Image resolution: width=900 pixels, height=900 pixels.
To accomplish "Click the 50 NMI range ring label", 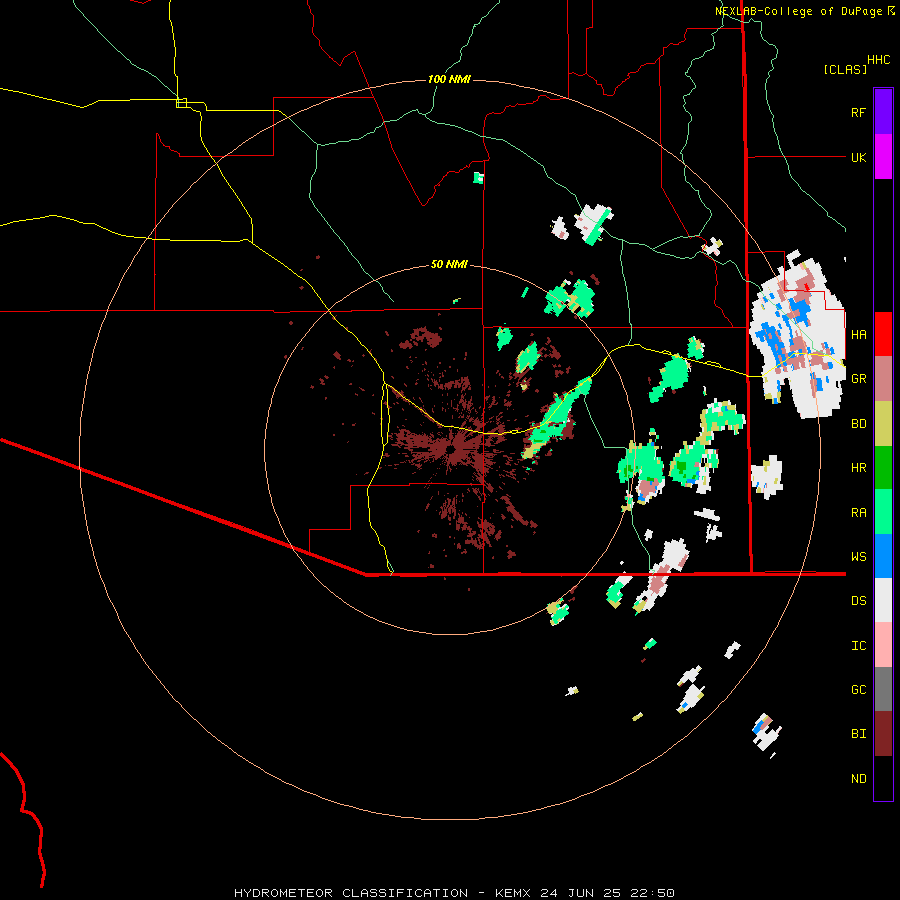I will coord(449,264).
